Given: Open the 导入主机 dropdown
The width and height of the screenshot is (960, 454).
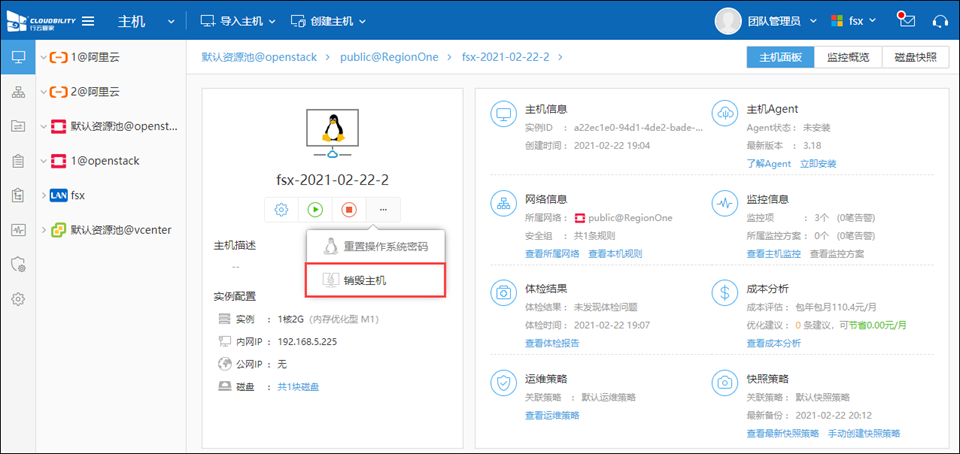Looking at the screenshot, I should click(x=237, y=20).
